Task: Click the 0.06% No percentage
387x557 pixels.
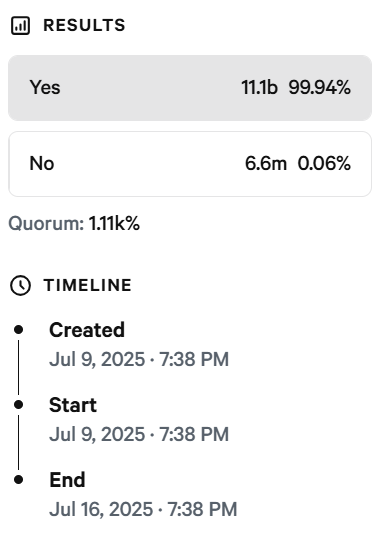Action: pos(324,163)
